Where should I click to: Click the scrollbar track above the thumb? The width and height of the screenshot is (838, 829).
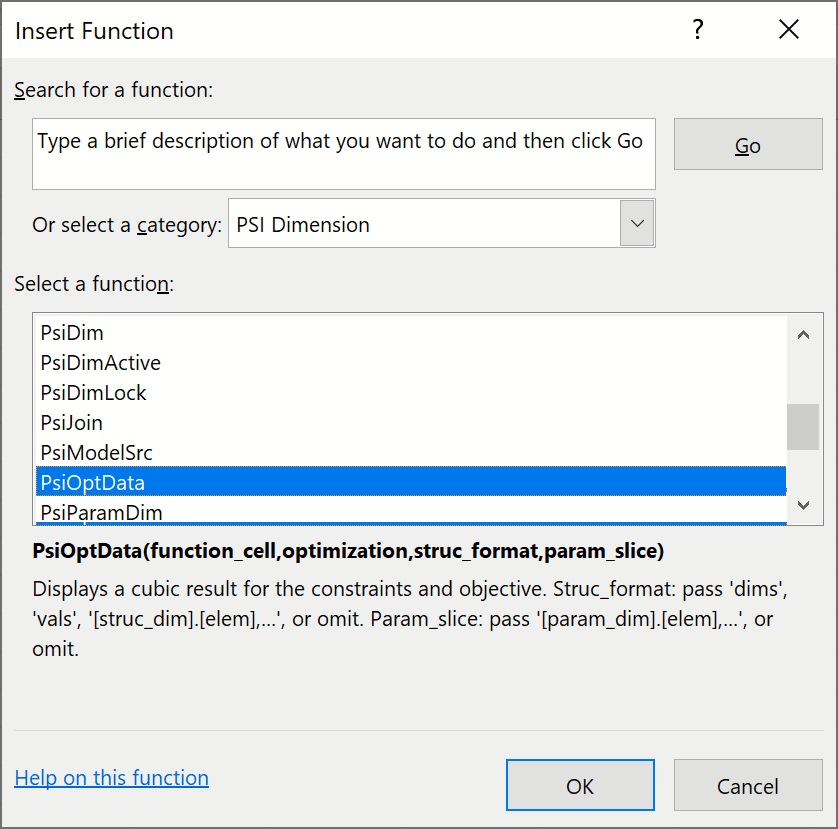pyautogui.click(x=802, y=375)
